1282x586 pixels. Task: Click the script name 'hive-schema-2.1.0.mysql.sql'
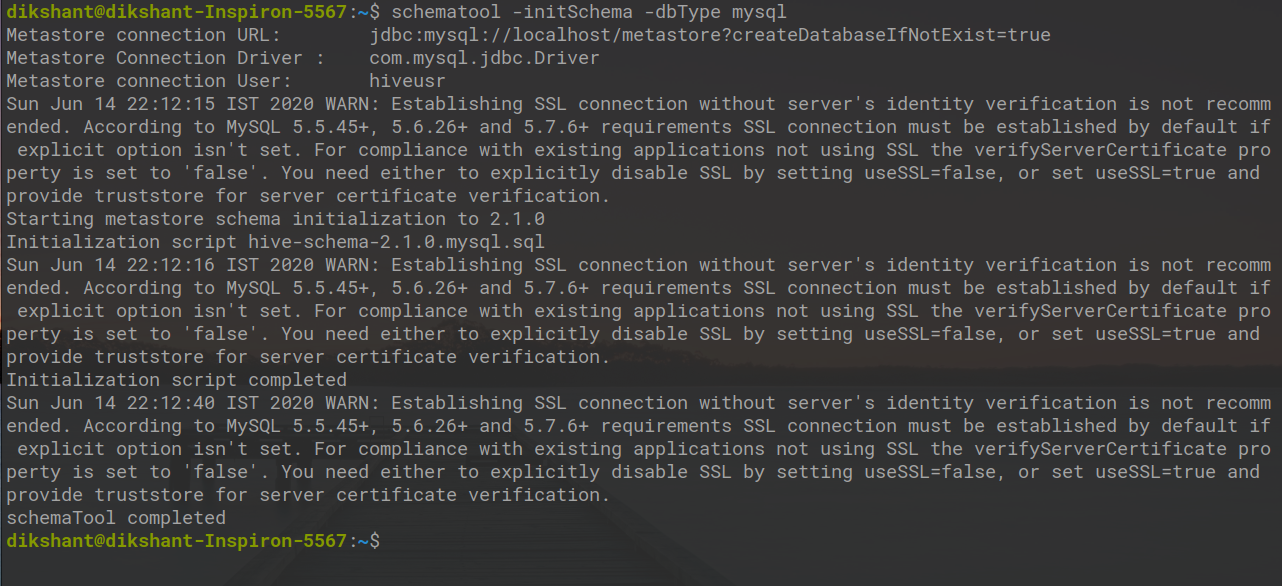click(x=396, y=242)
